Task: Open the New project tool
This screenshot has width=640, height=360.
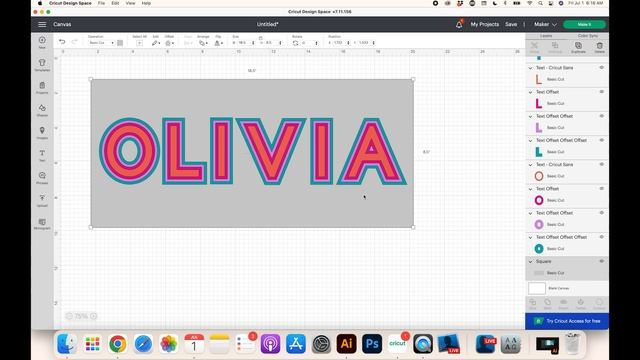Action: (42, 42)
